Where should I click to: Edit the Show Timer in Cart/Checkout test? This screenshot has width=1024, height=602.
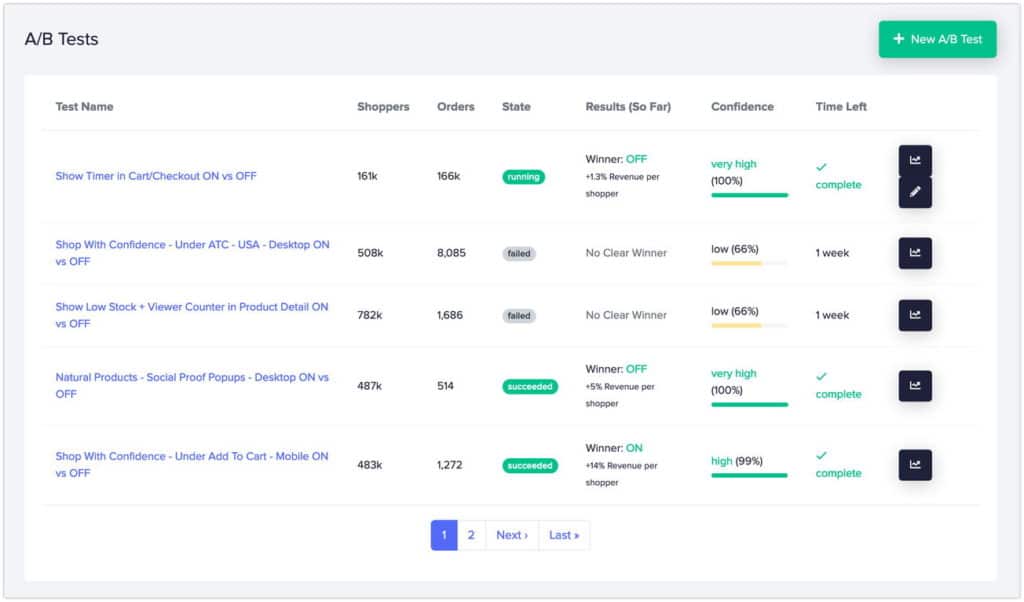pos(915,192)
